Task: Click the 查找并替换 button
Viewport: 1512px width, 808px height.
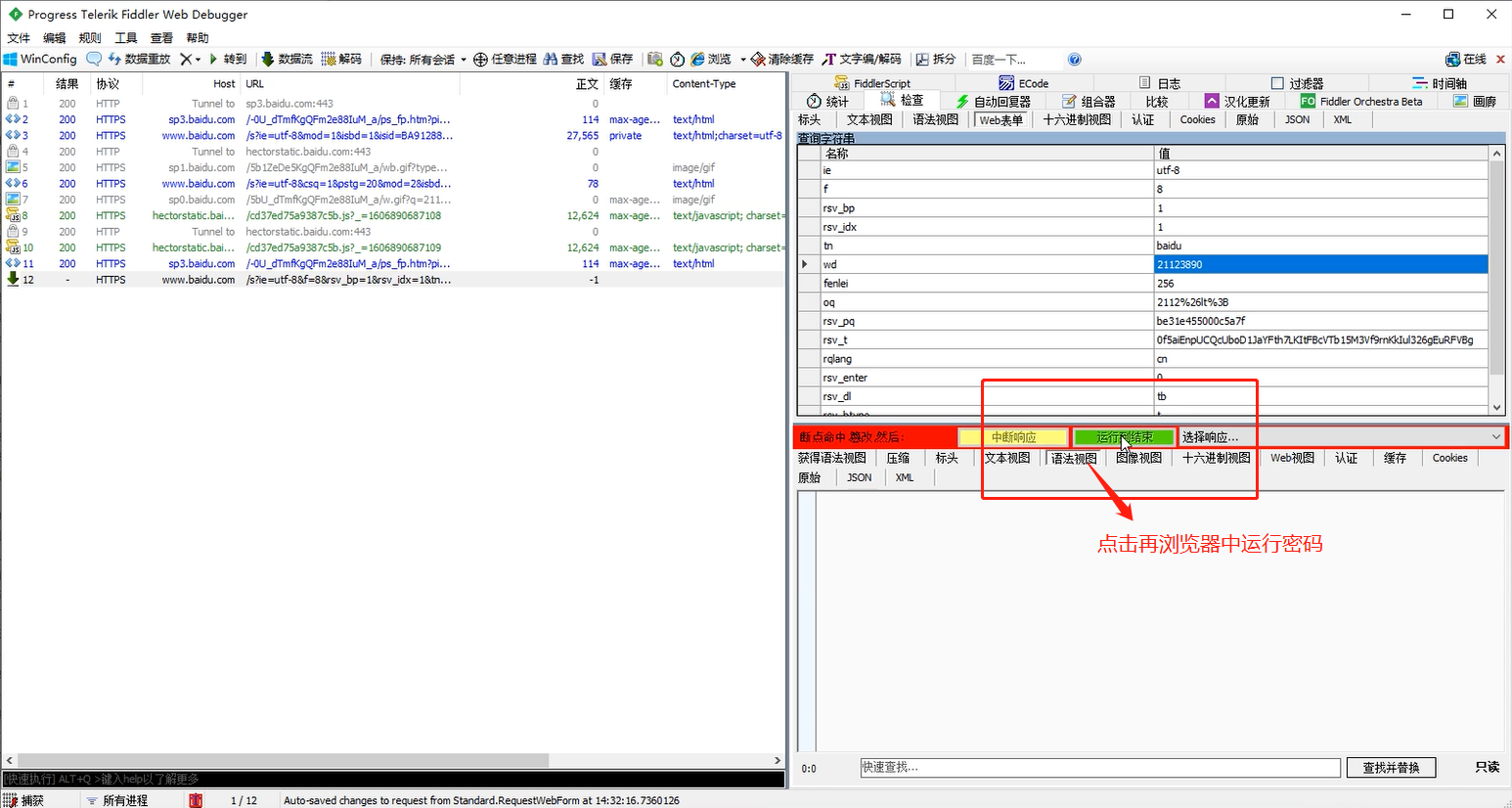Action: point(1391,768)
